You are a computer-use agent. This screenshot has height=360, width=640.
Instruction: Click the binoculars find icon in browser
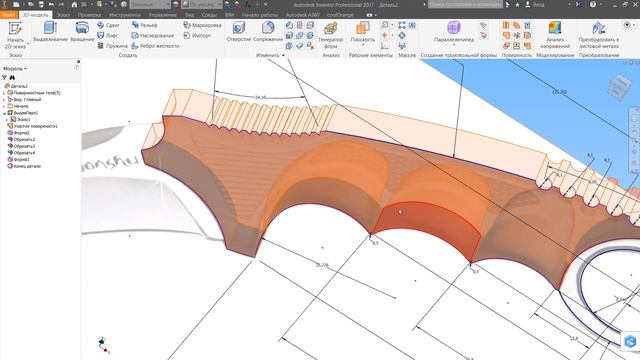pyautogui.click(x=12, y=78)
